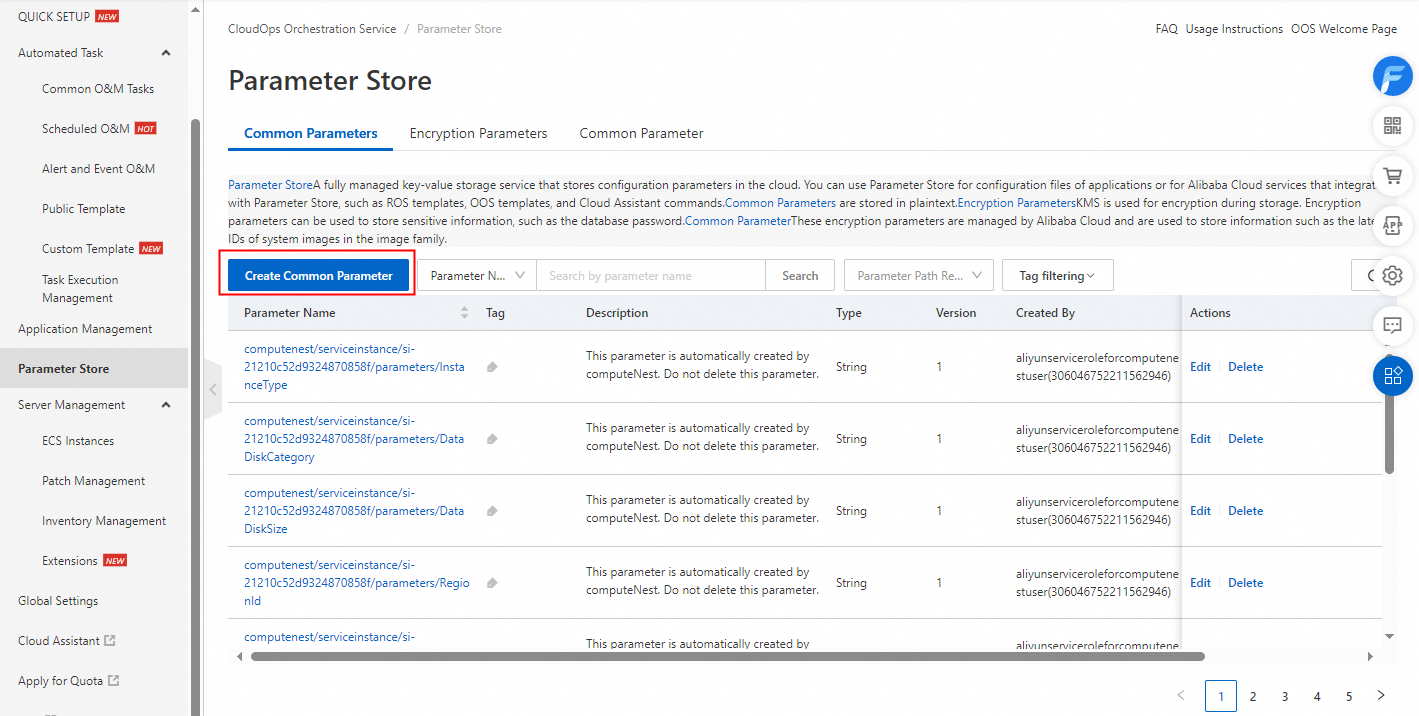Open the shopping cart floating icon
1419x716 pixels.
pos(1392,176)
